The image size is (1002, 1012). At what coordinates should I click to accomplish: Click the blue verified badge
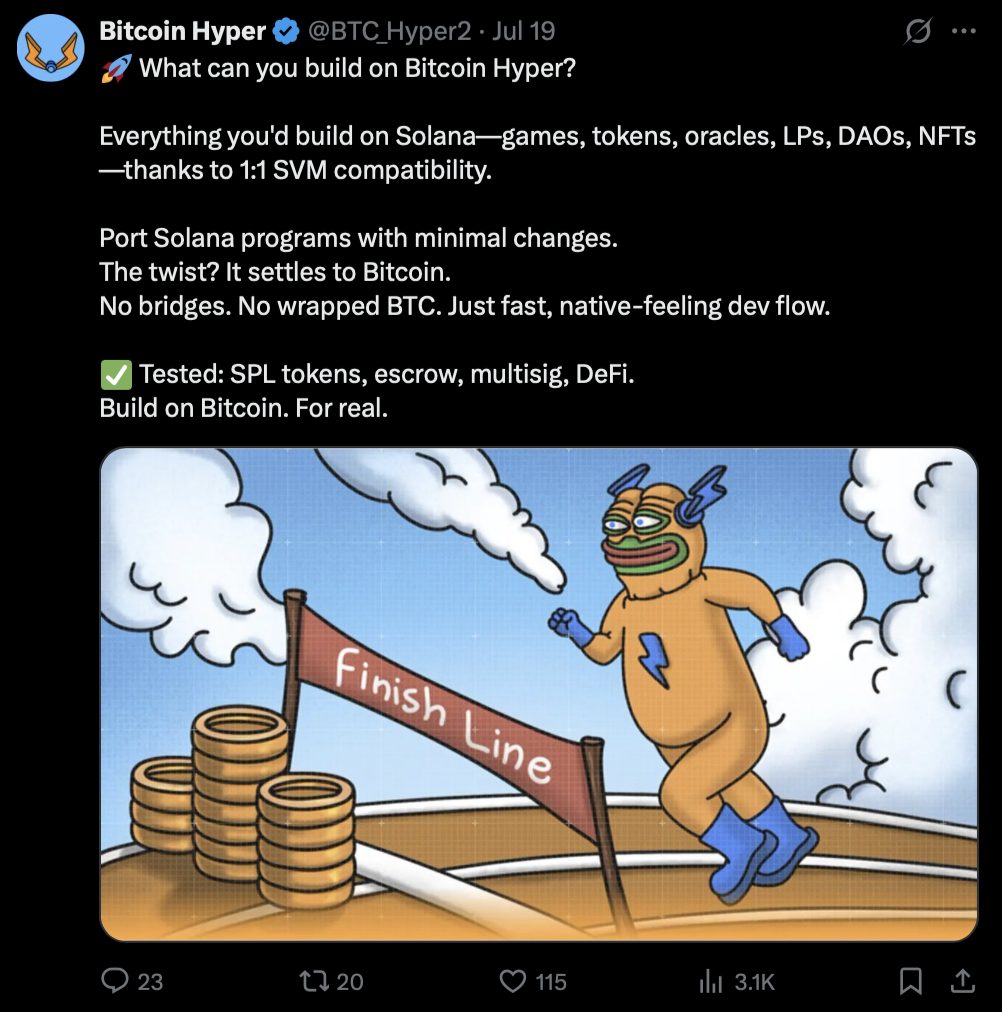(286, 32)
